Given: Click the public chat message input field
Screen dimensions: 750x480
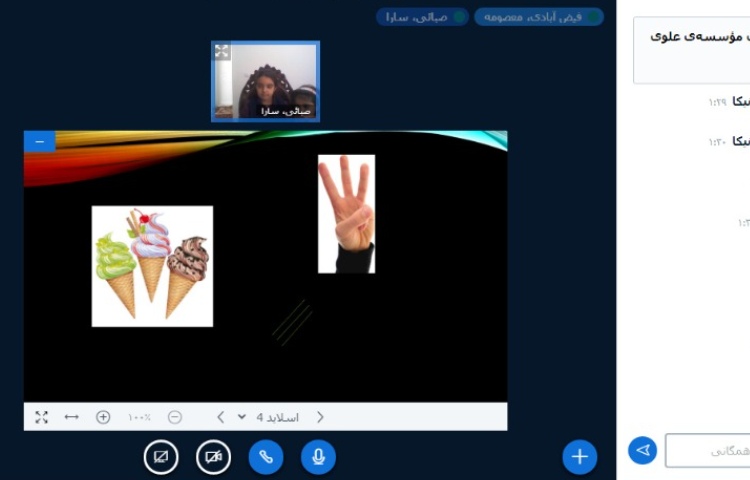Looking at the screenshot, I should (x=708, y=451).
